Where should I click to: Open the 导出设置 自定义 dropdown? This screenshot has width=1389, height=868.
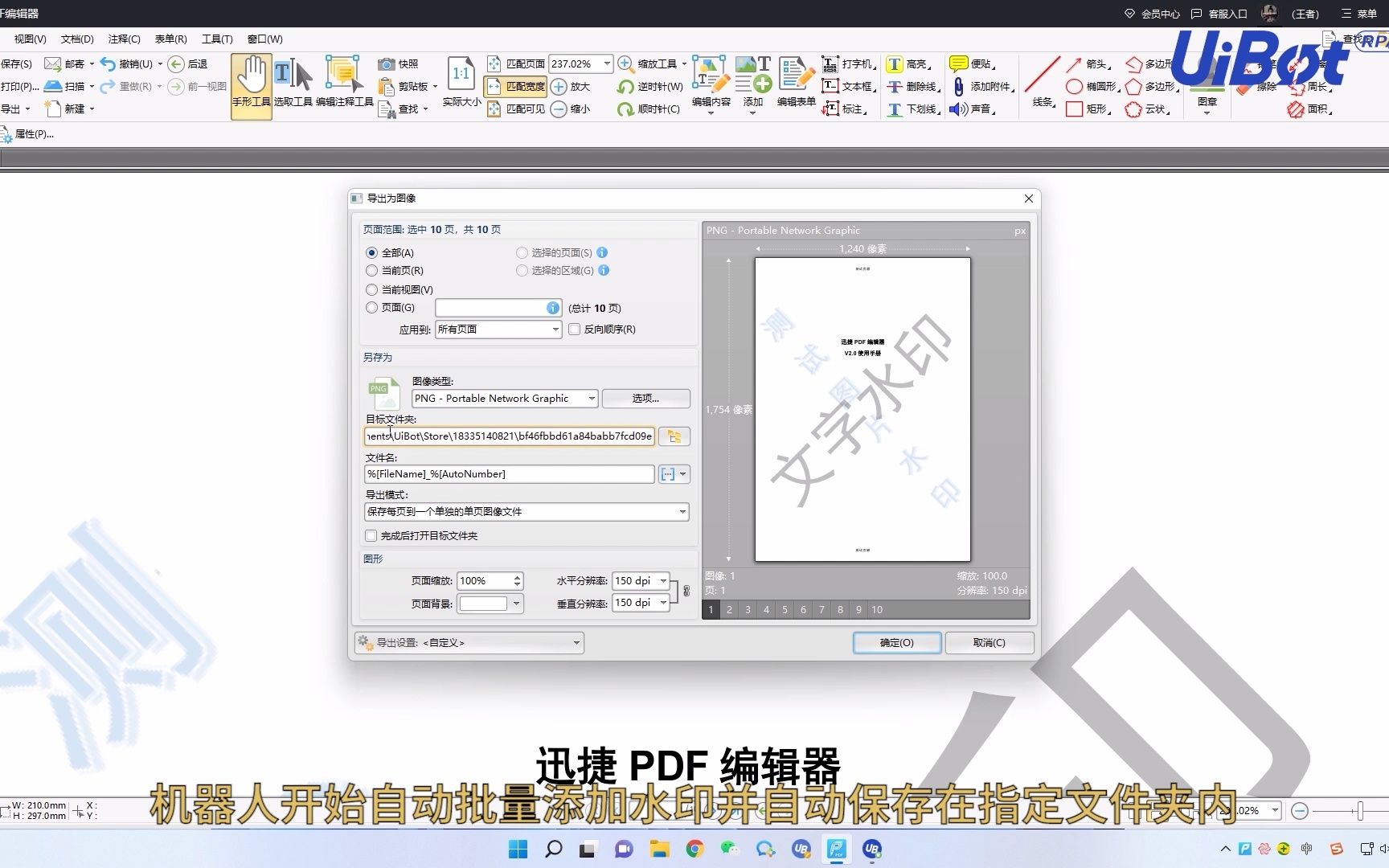tap(469, 642)
